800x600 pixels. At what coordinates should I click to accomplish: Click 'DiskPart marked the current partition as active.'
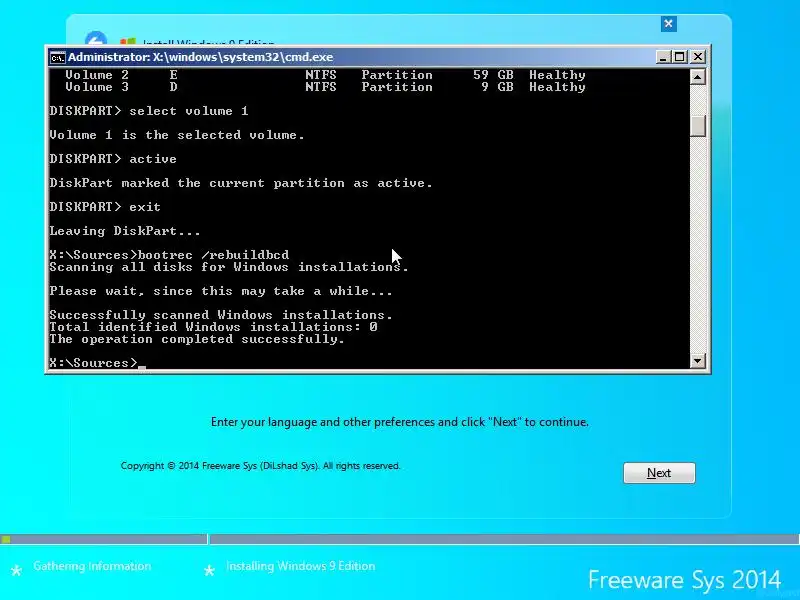tap(241, 183)
